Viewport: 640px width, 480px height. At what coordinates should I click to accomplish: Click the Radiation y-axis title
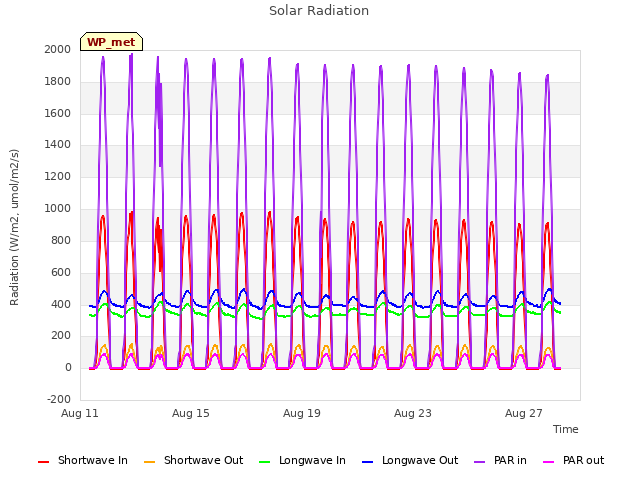point(14,227)
